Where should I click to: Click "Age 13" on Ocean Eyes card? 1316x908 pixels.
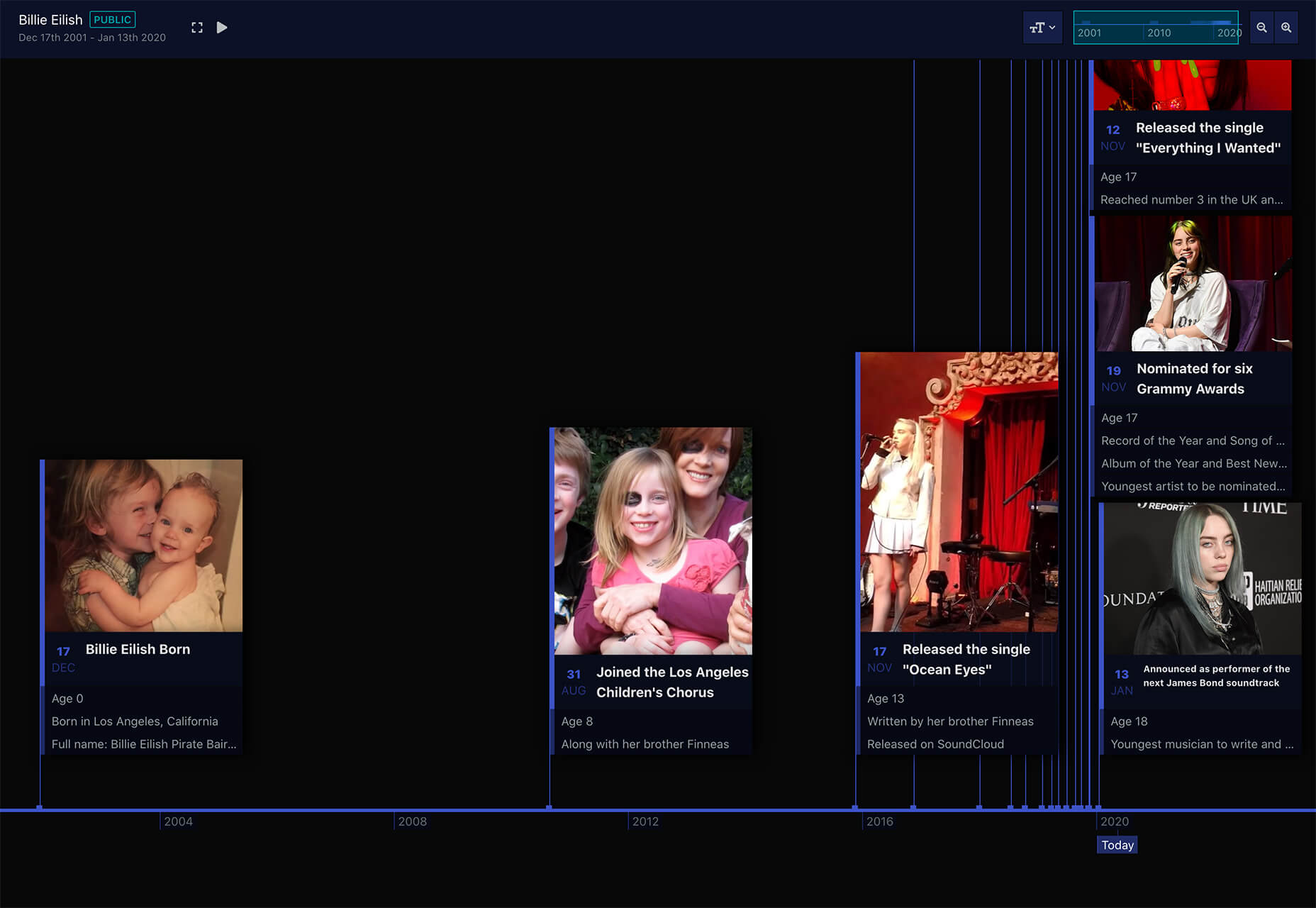(886, 699)
